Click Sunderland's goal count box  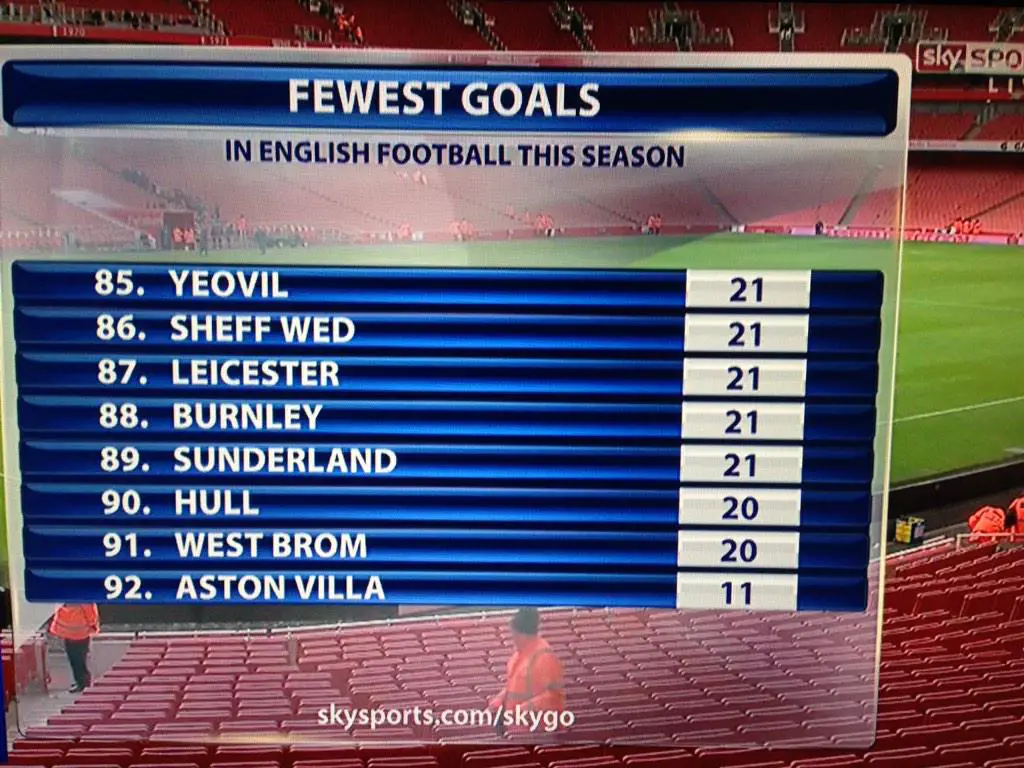(x=741, y=464)
